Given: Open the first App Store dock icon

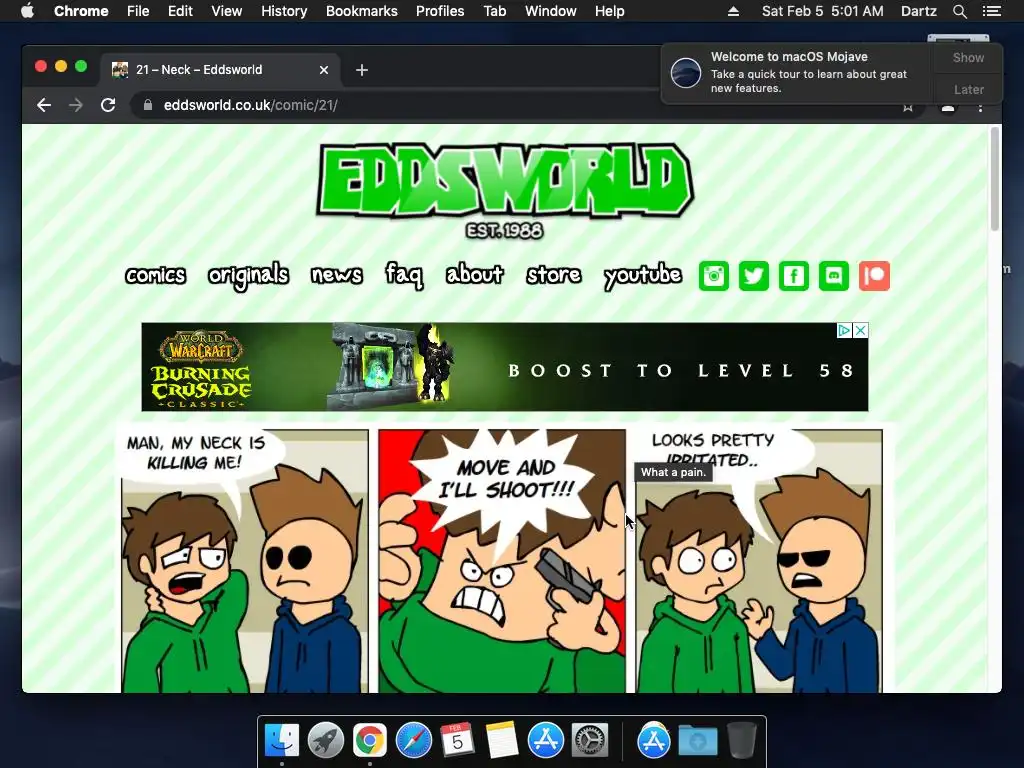Looking at the screenshot, I should [x=545, y=741].
